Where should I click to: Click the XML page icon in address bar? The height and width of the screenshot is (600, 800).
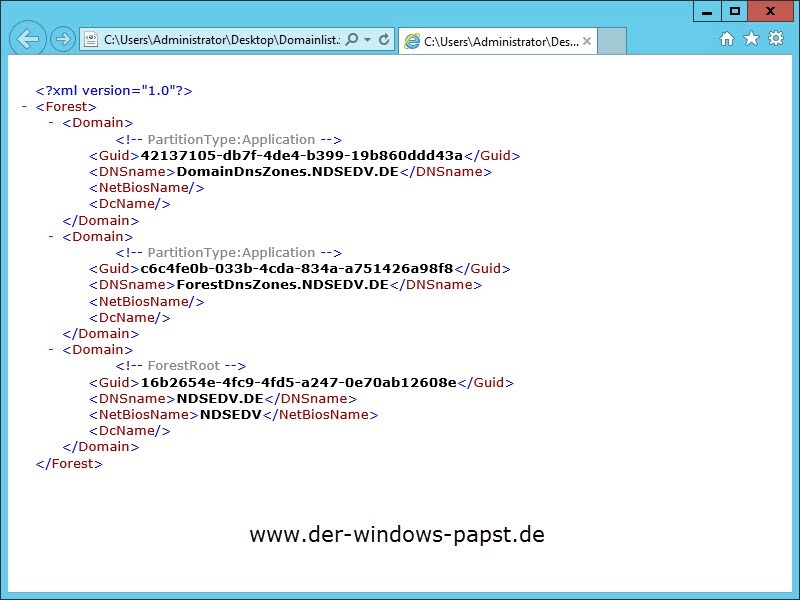[x=91, y=40]
